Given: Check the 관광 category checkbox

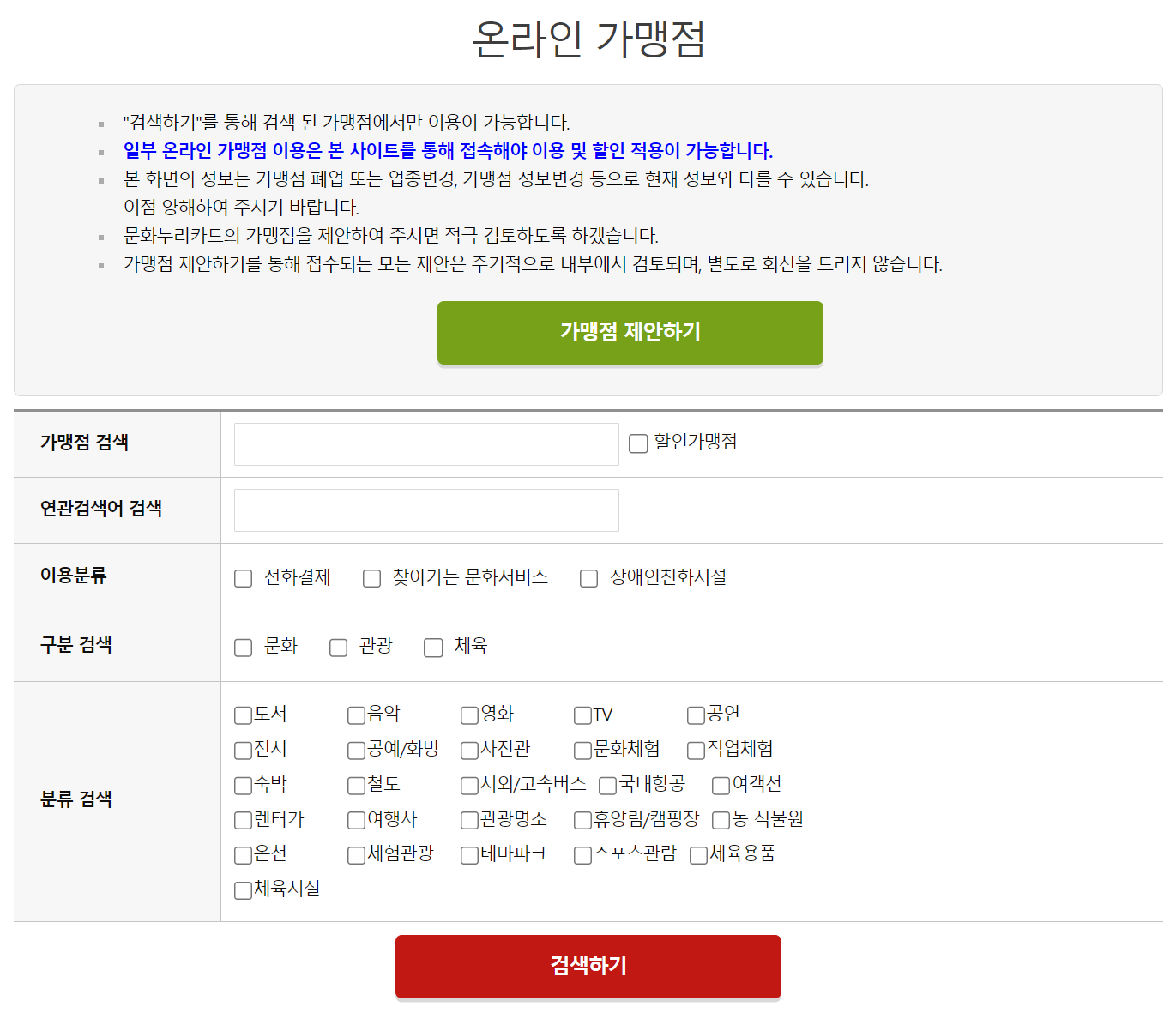Looking at the screenshot, I should click(x=339, y=648).
